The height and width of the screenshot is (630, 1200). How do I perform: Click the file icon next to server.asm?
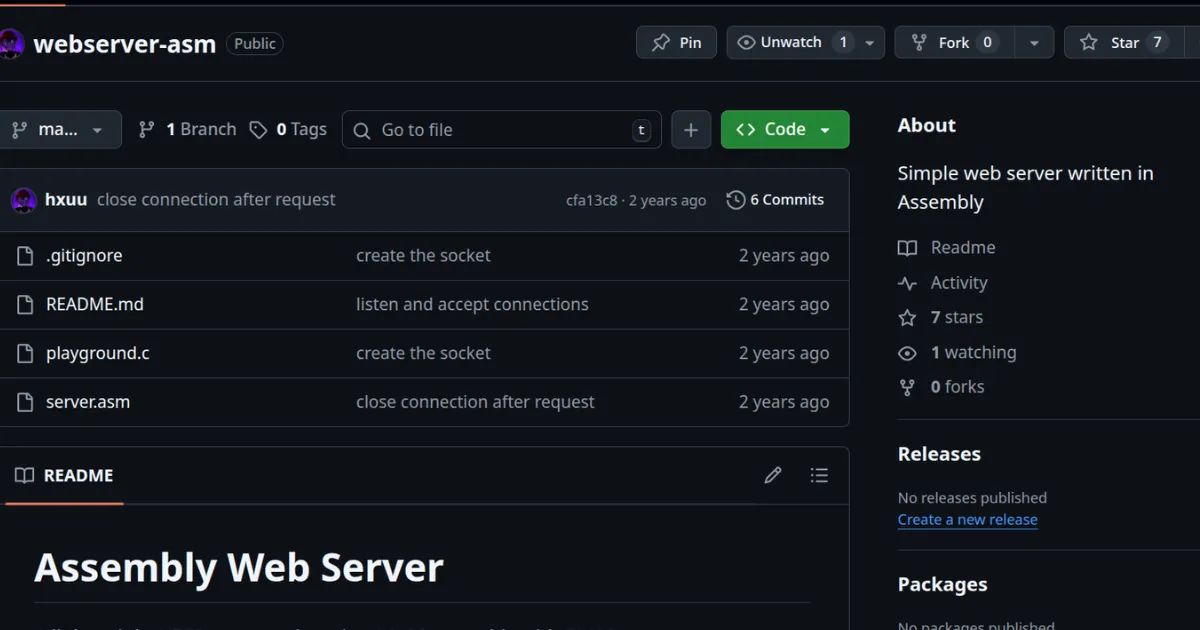click(x=25, y=402)
